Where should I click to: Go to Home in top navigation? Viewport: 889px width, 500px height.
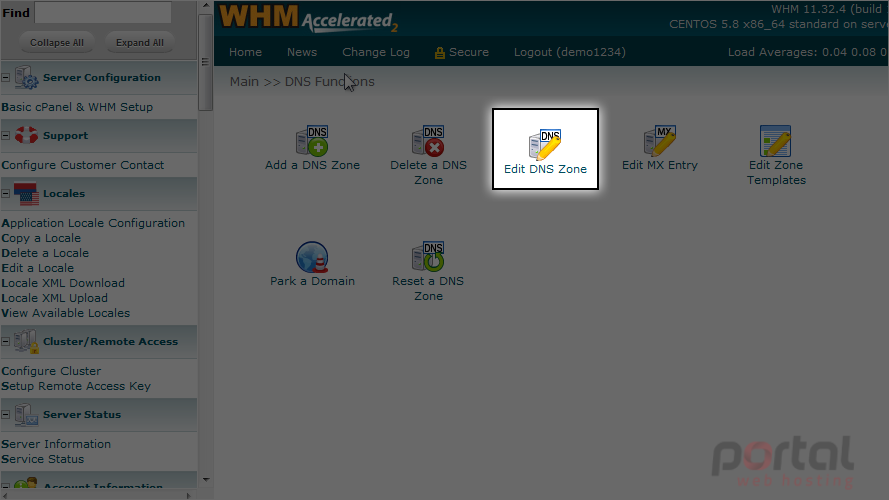(x=245, y=52)
